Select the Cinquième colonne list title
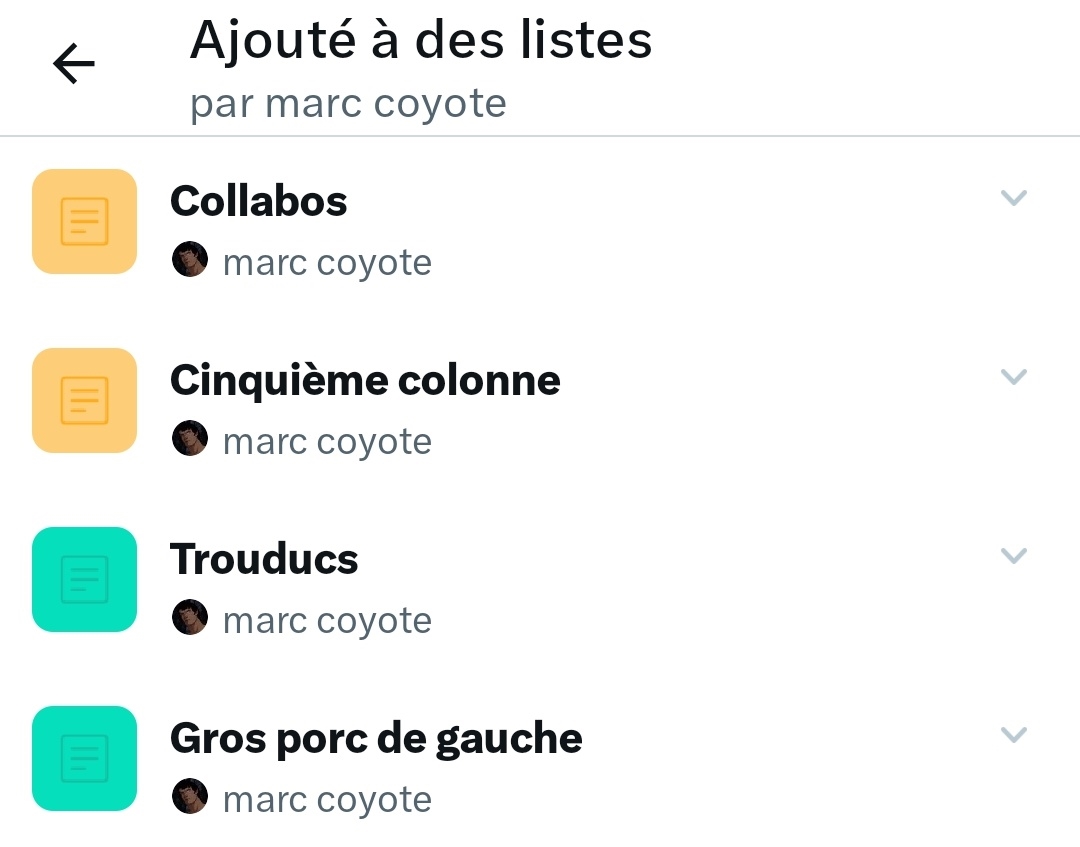 [x=365, y=381]
